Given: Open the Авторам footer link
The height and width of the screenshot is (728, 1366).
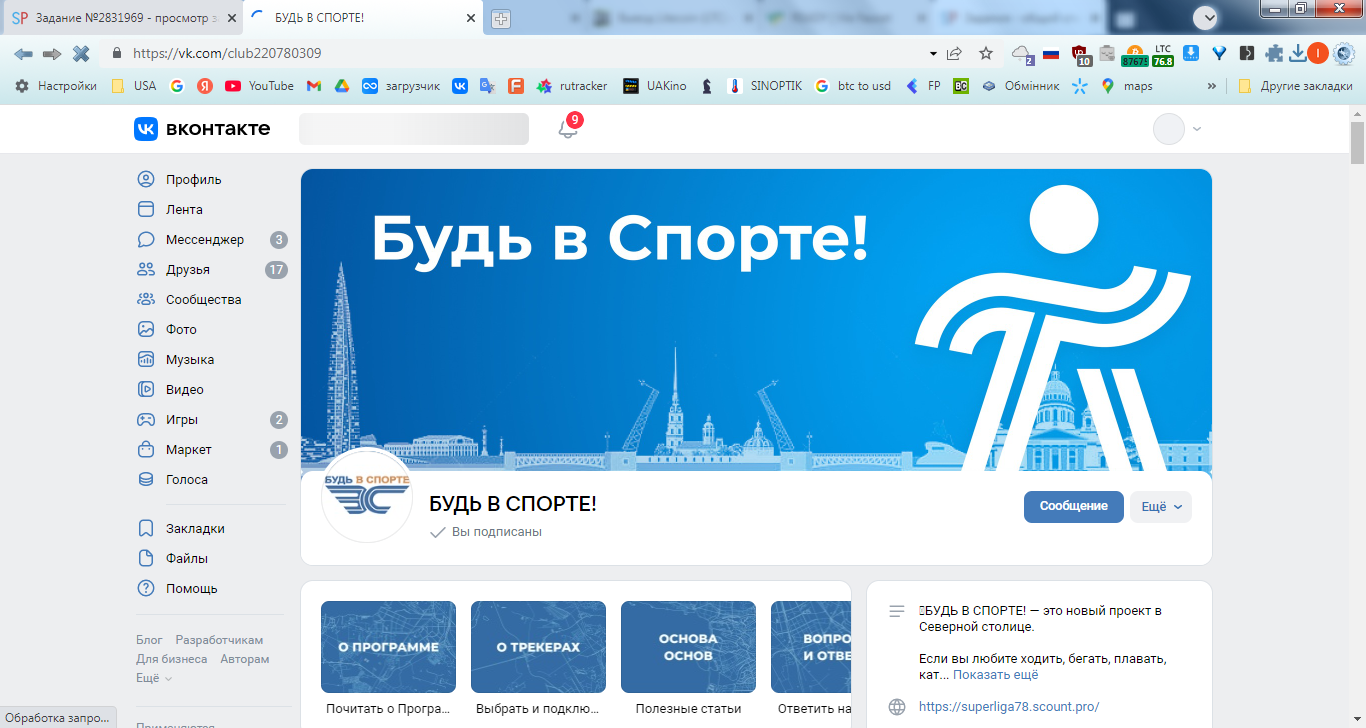Looking at the screenshot, I should tap(245, 659).
